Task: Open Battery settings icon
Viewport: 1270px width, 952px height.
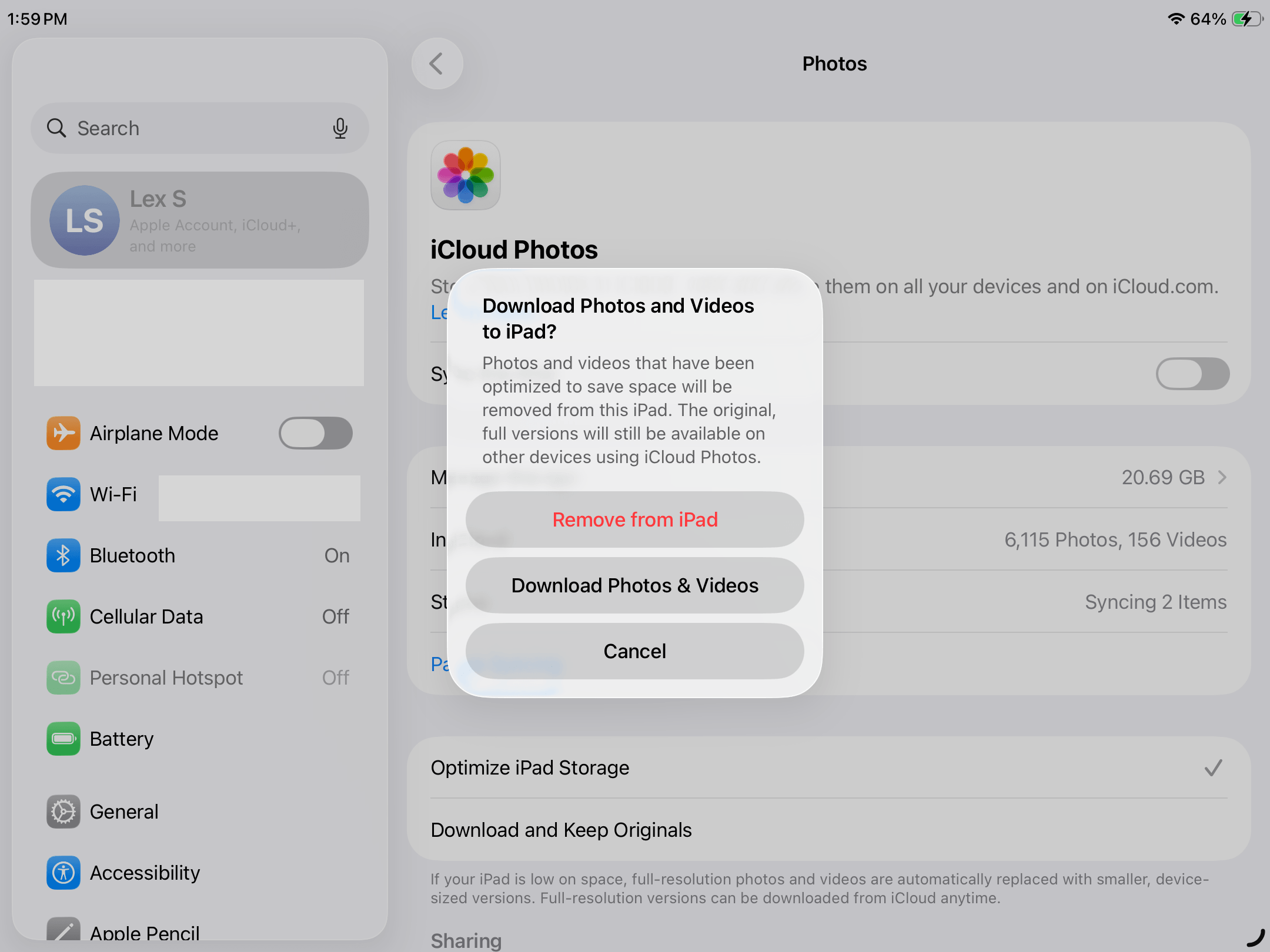Action: click(63, 739)
